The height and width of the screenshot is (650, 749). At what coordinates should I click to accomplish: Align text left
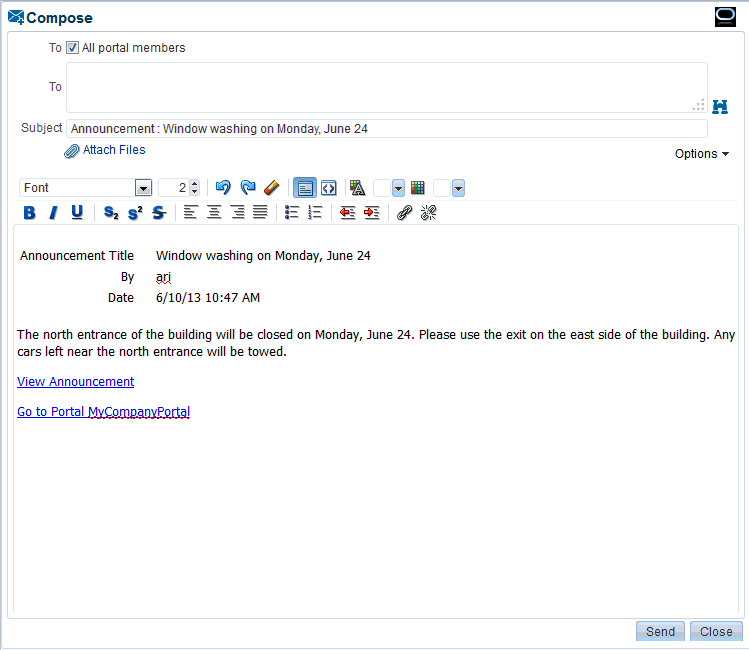[191, 212]
